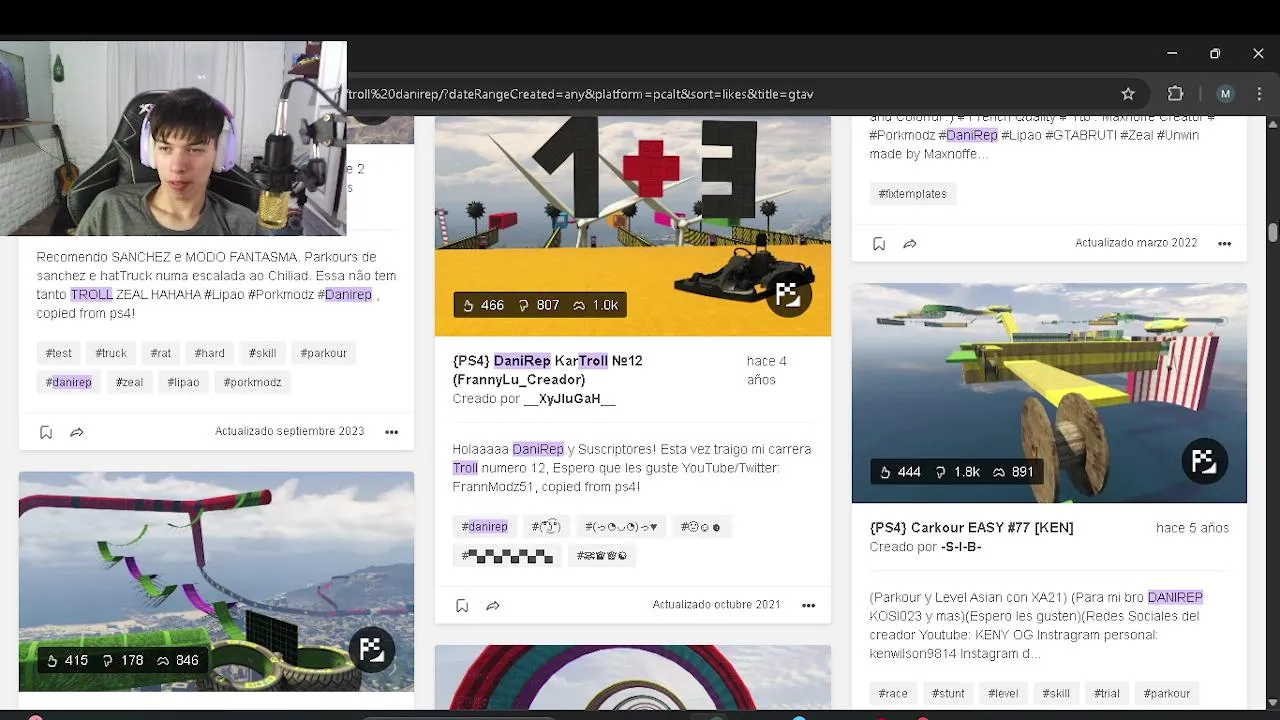Share the KarTroll №12 job card
The height and width of the screenshot is (720, 1280).
pyautogui.click(x=493, y=605)
